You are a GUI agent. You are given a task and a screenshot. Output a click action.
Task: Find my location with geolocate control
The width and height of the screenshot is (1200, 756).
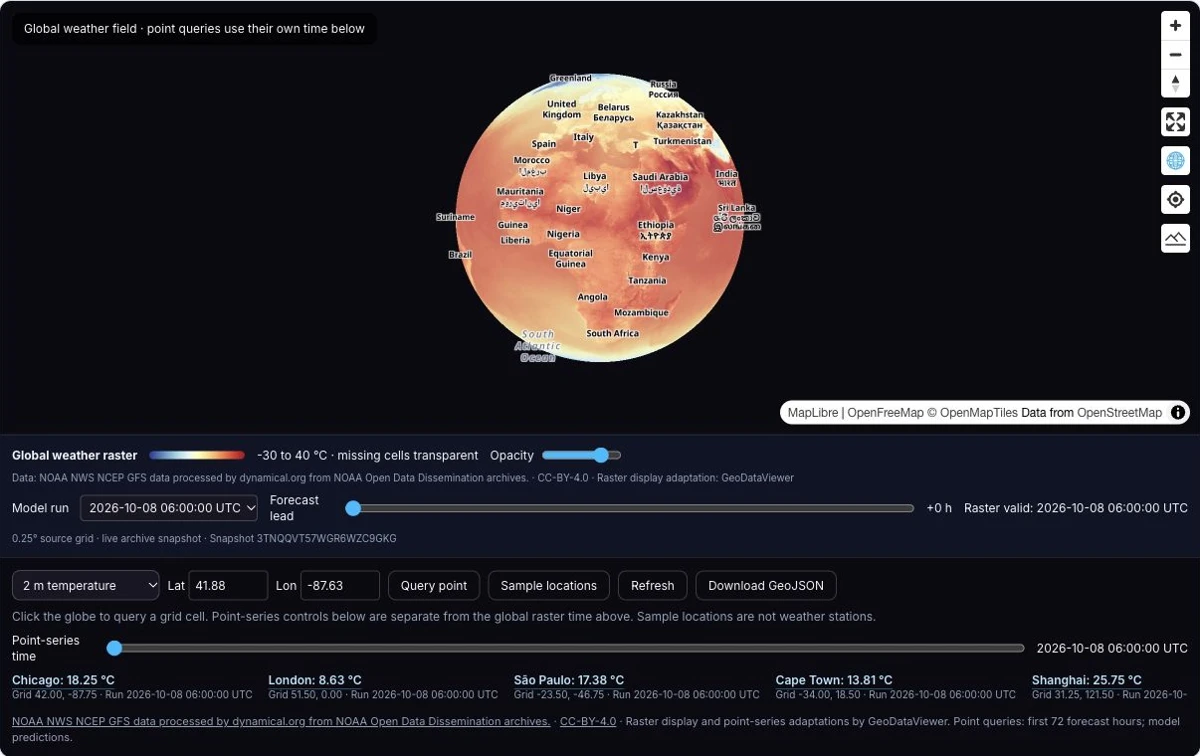coord(1175,199)
